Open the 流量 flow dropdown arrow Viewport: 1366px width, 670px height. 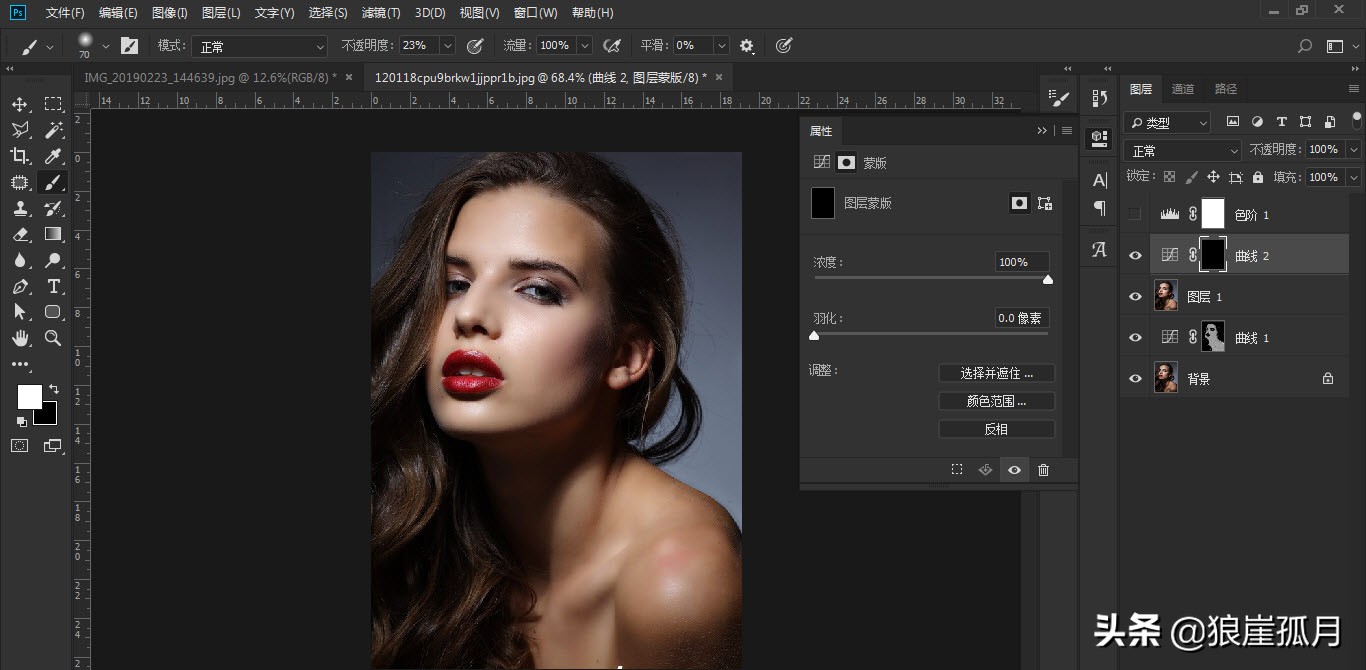click(584, 46)
